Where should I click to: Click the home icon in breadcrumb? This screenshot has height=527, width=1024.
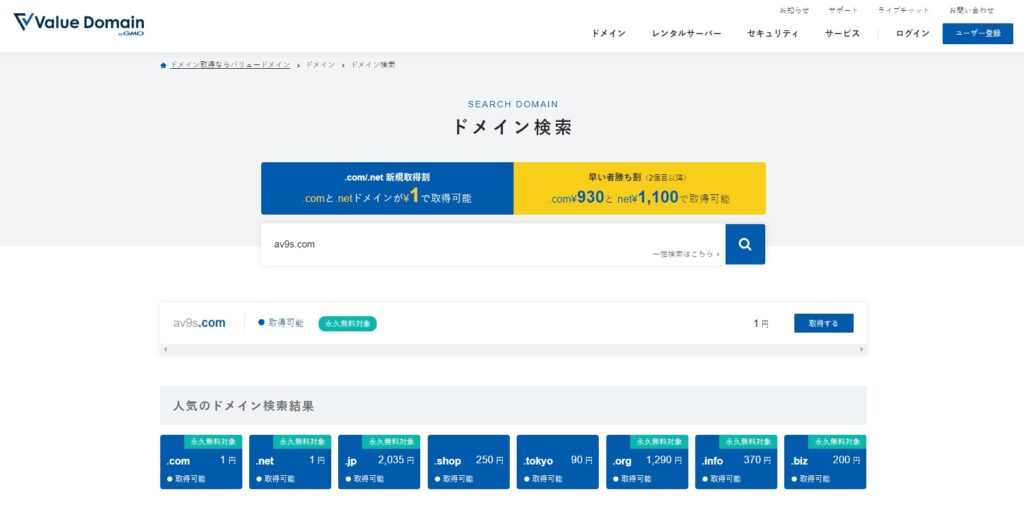point(163,65)
